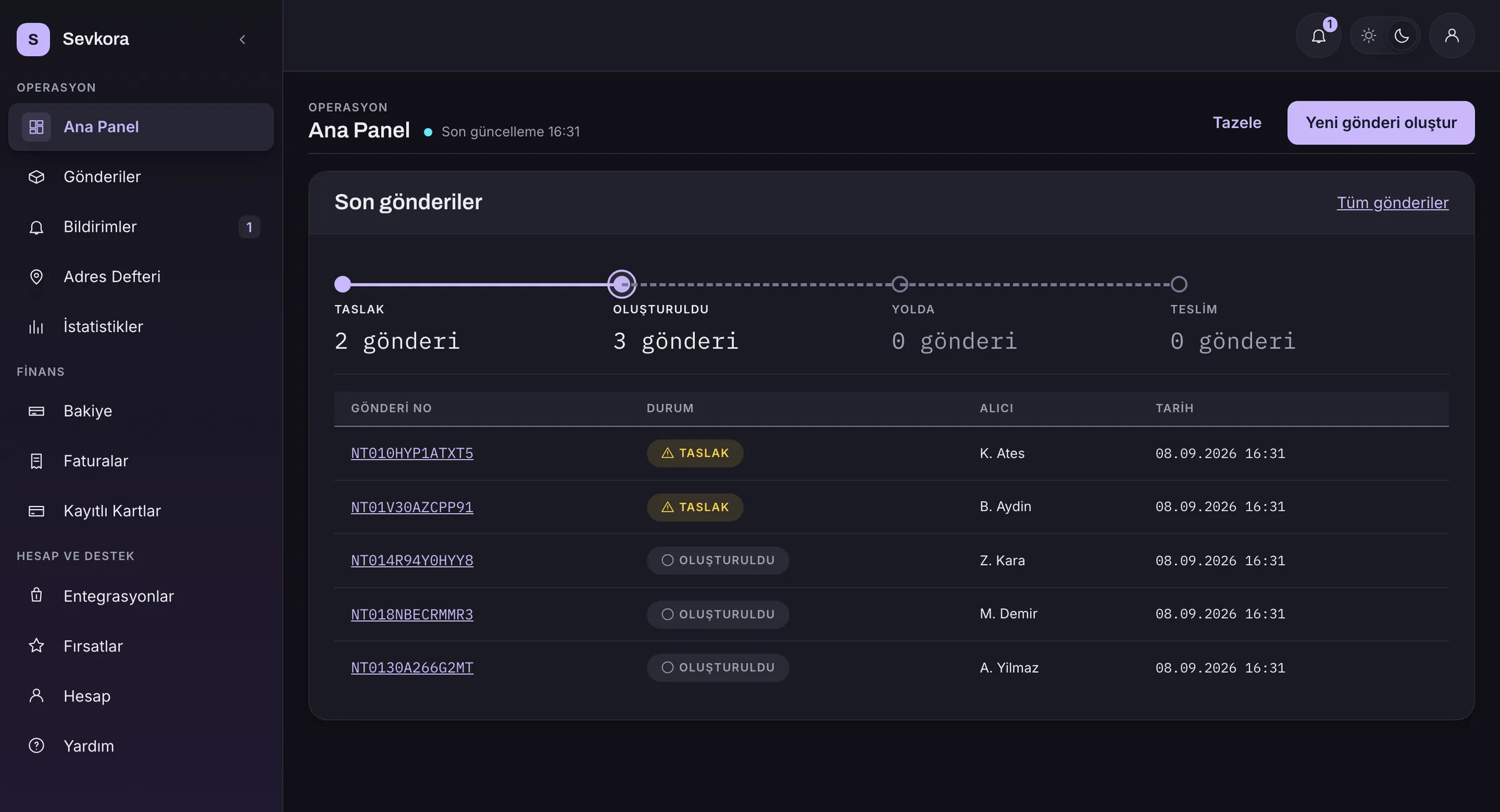Screen dimensions: 1500x812
Task: Open shipment NT0130A266G2MT
Action: coord(412,668)
